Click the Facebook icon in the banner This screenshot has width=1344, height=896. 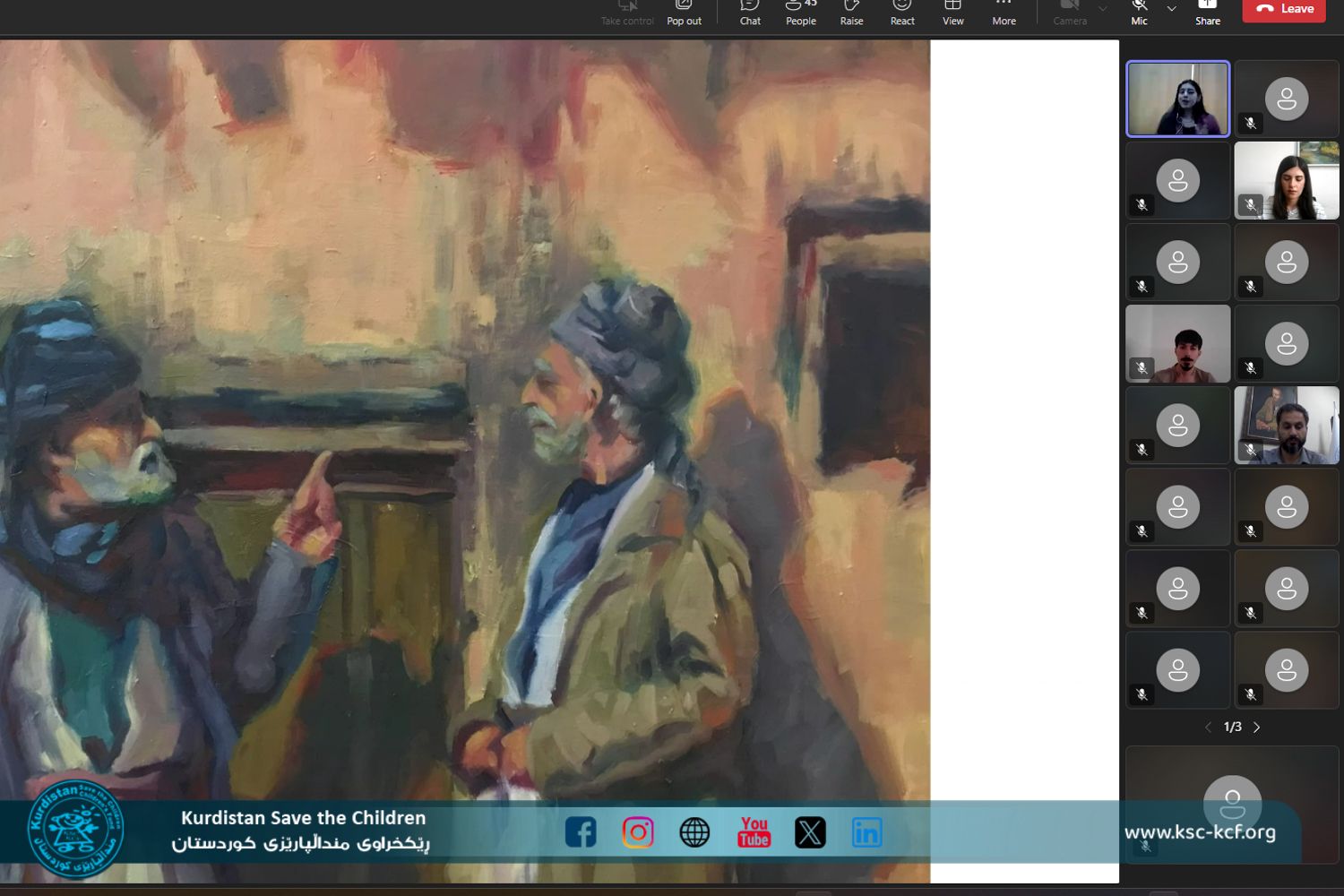581,832
